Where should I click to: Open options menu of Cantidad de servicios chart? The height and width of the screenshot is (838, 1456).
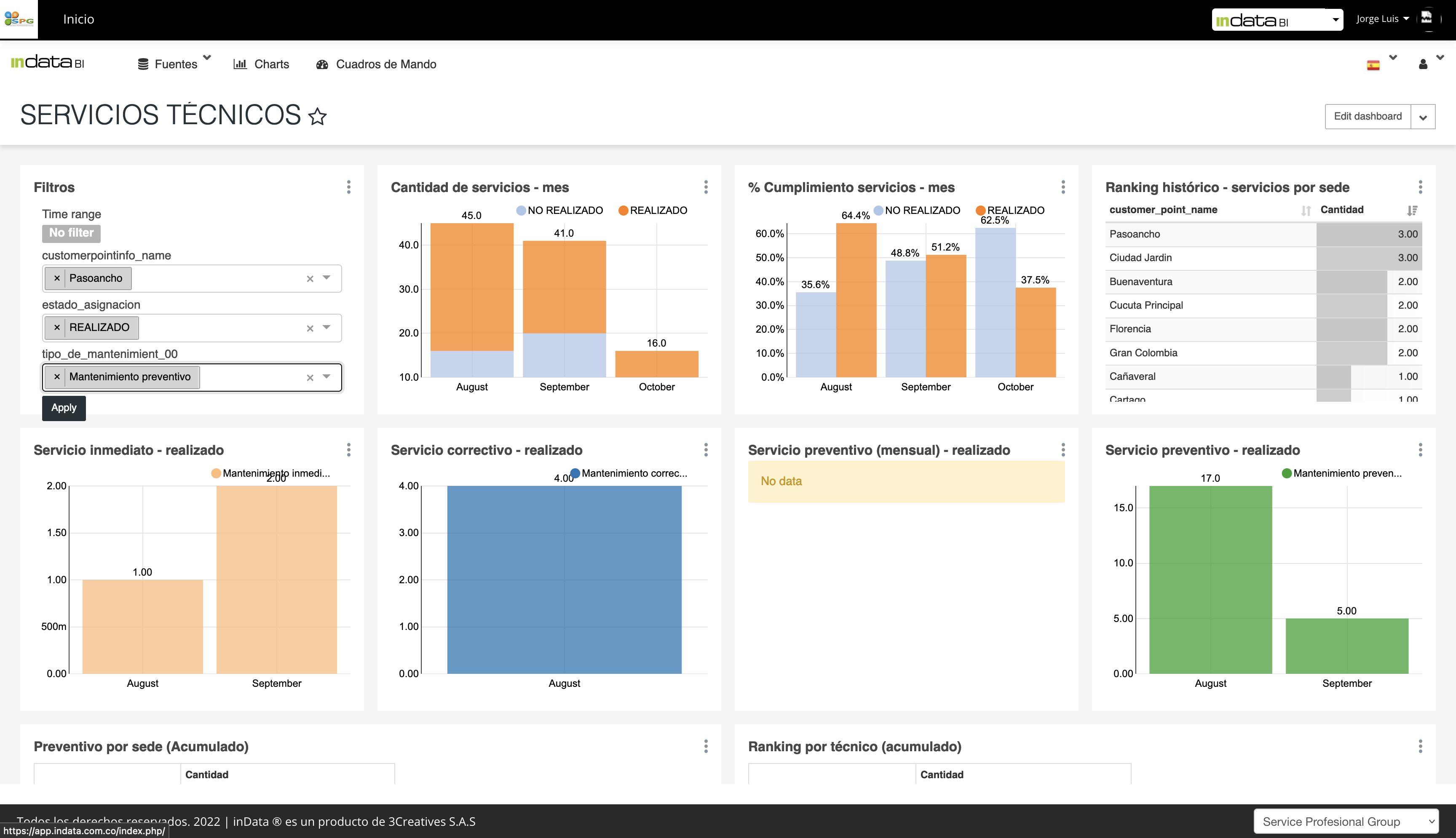pyautogui.click(x=705, y=187)
